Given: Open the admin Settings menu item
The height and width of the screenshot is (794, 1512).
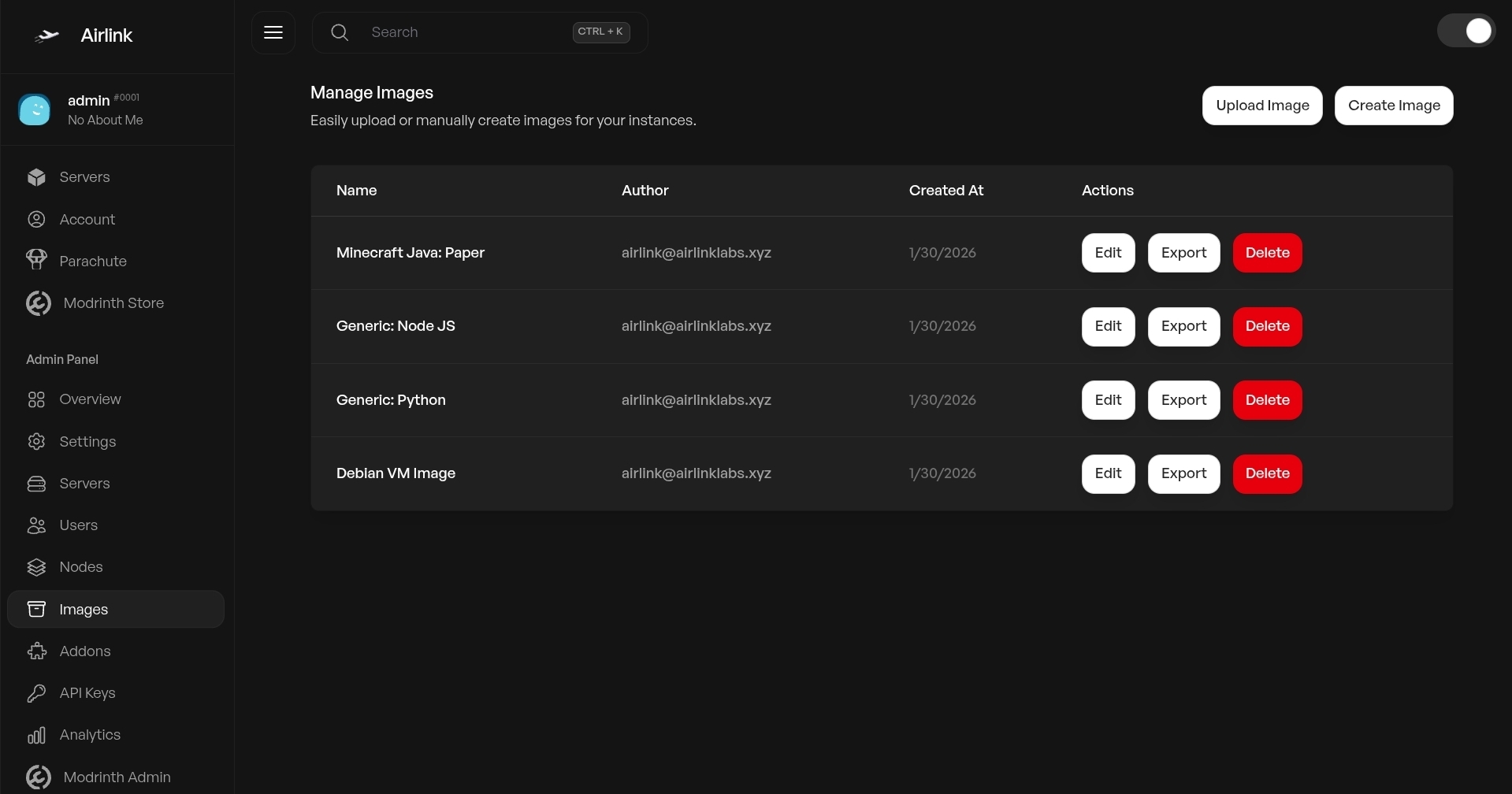Looking at the screenshot, I should 87,442.
